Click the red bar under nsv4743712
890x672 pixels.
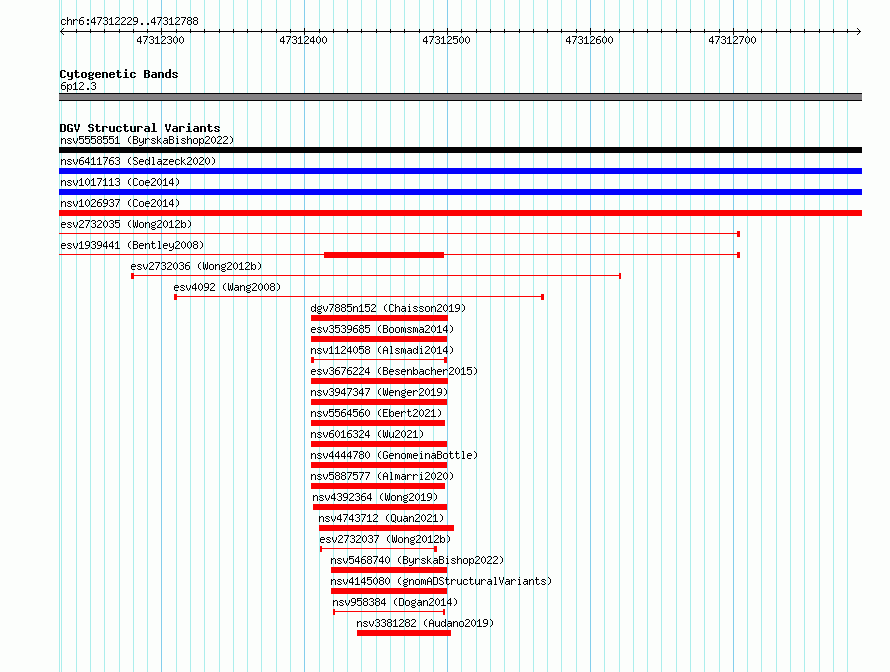click(387, 528)
